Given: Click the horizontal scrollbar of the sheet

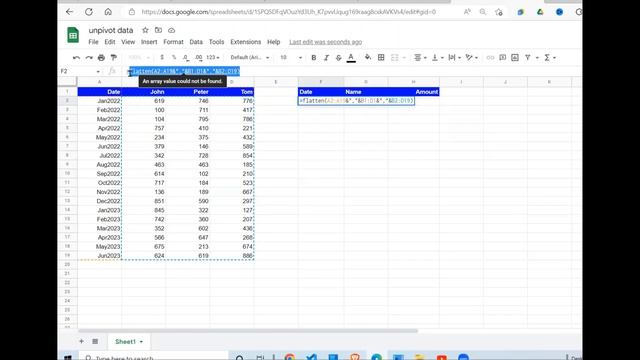Looking at the screenshot, I should coord(248,331).
